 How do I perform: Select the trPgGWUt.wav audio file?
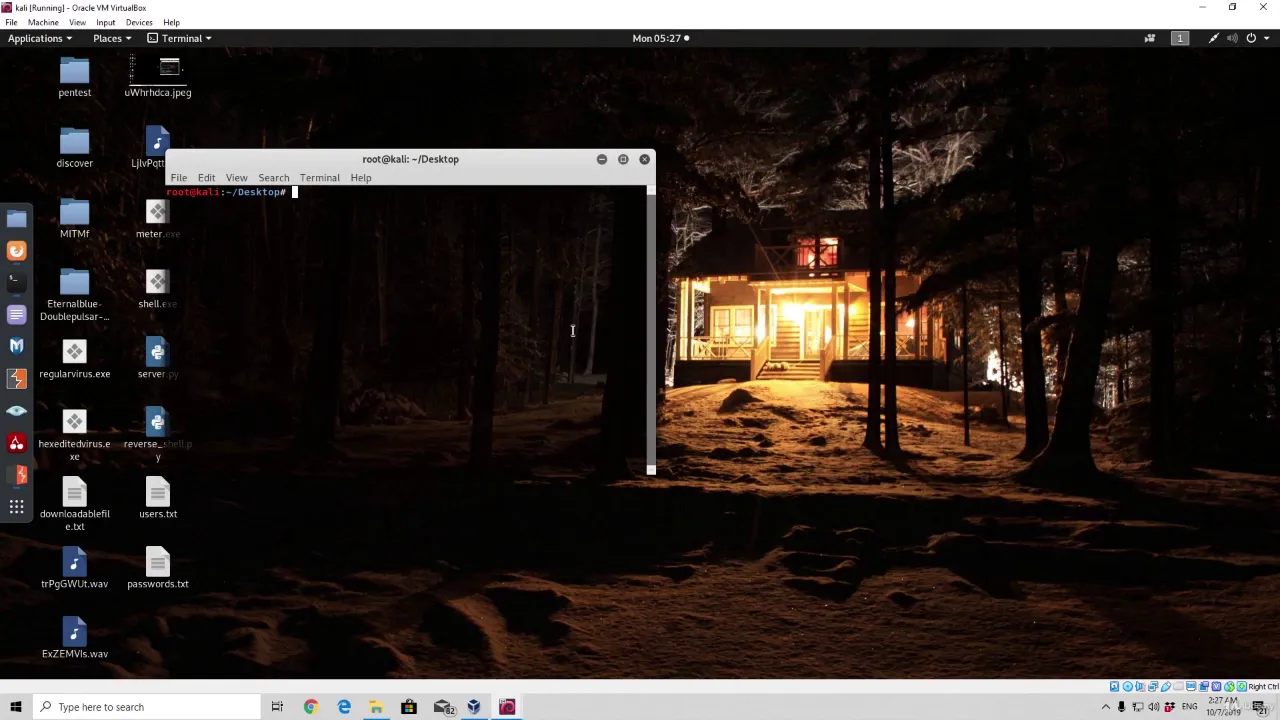click(74, 569)
